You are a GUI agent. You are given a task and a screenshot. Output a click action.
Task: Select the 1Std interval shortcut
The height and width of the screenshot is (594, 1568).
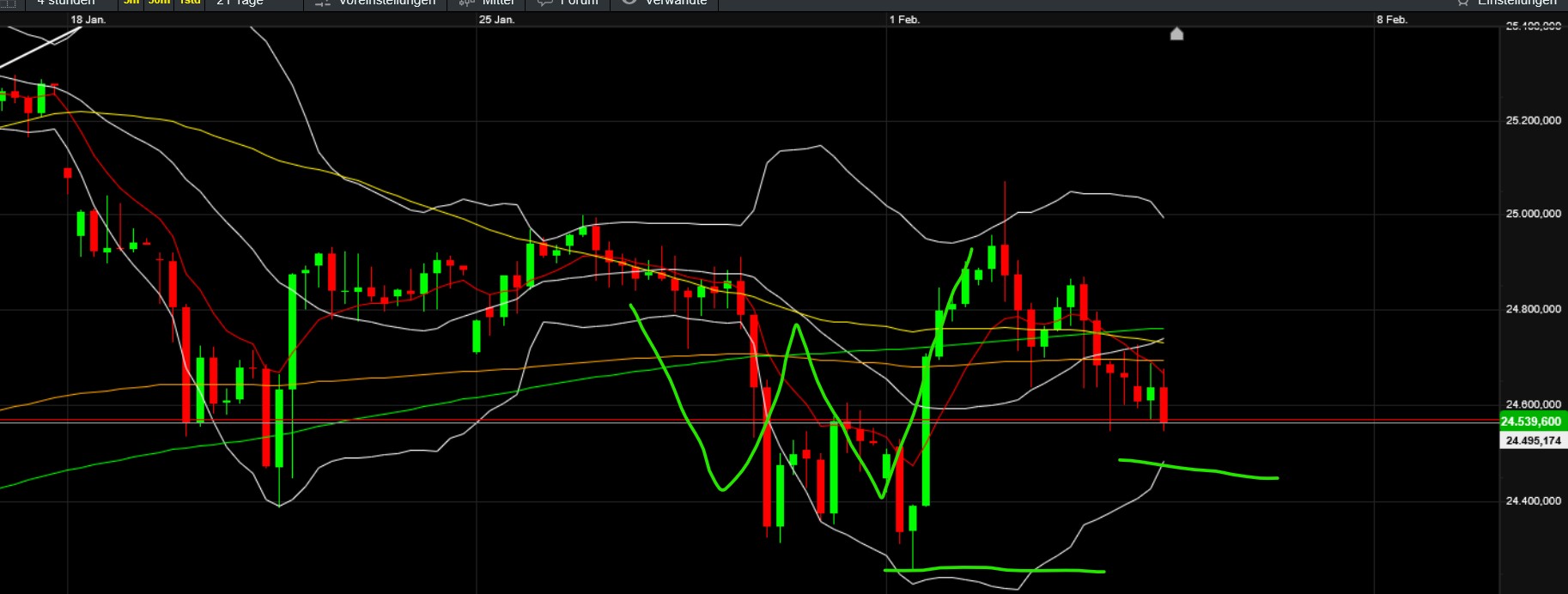tap(190, 3)
